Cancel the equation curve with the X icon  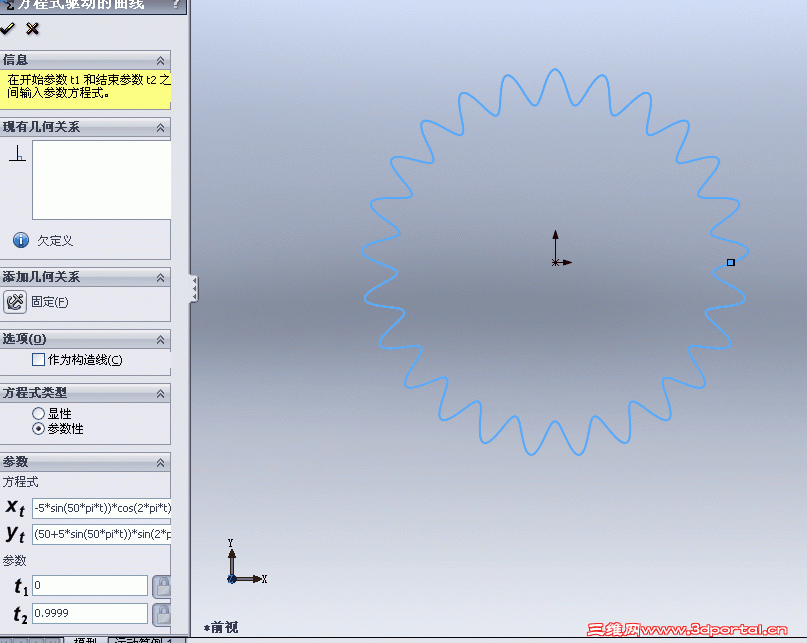(x=32, y=29)
